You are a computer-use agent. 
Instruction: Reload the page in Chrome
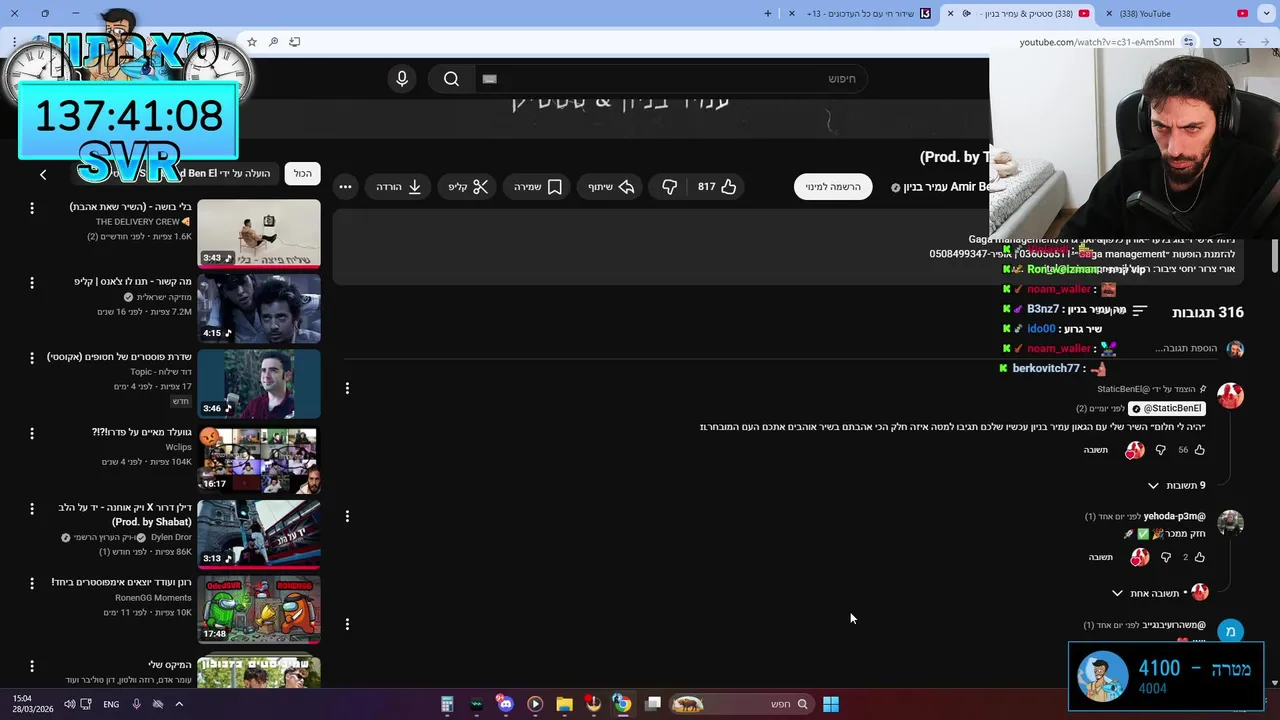(1217, 42)
